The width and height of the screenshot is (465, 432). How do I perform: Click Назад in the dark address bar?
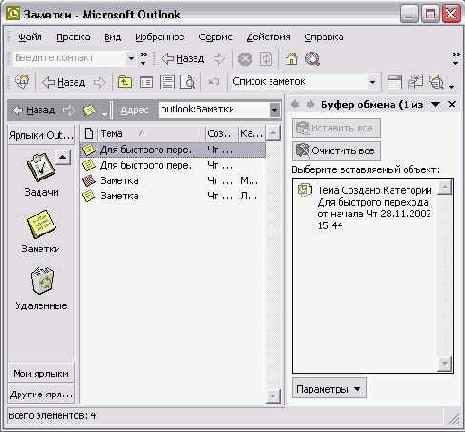34,110
